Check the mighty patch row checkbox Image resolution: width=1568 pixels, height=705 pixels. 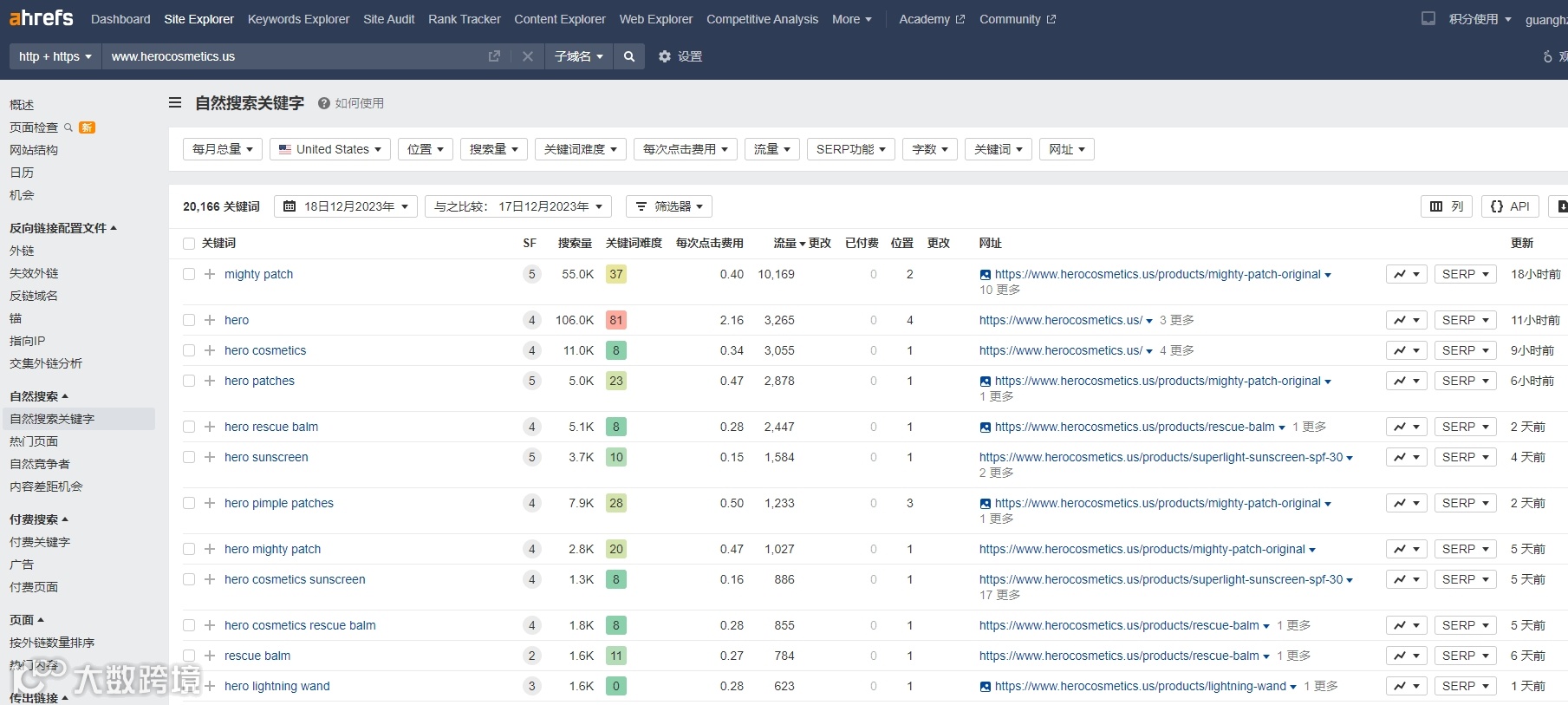pos(189,274)
